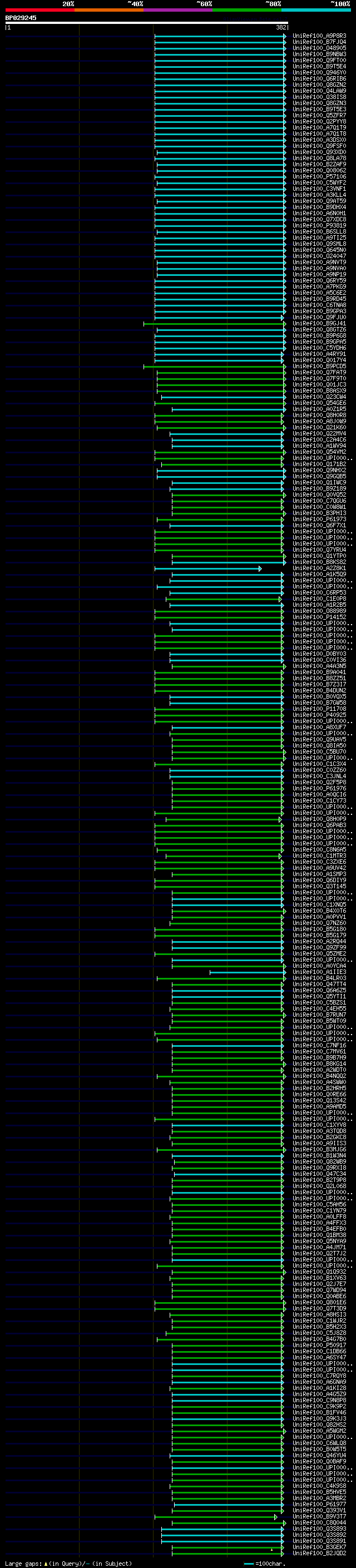Viewport: 356px width, 1568px height.
Task: Pick hit UniRef100_Q7FAT9
Action: [319, 373]
